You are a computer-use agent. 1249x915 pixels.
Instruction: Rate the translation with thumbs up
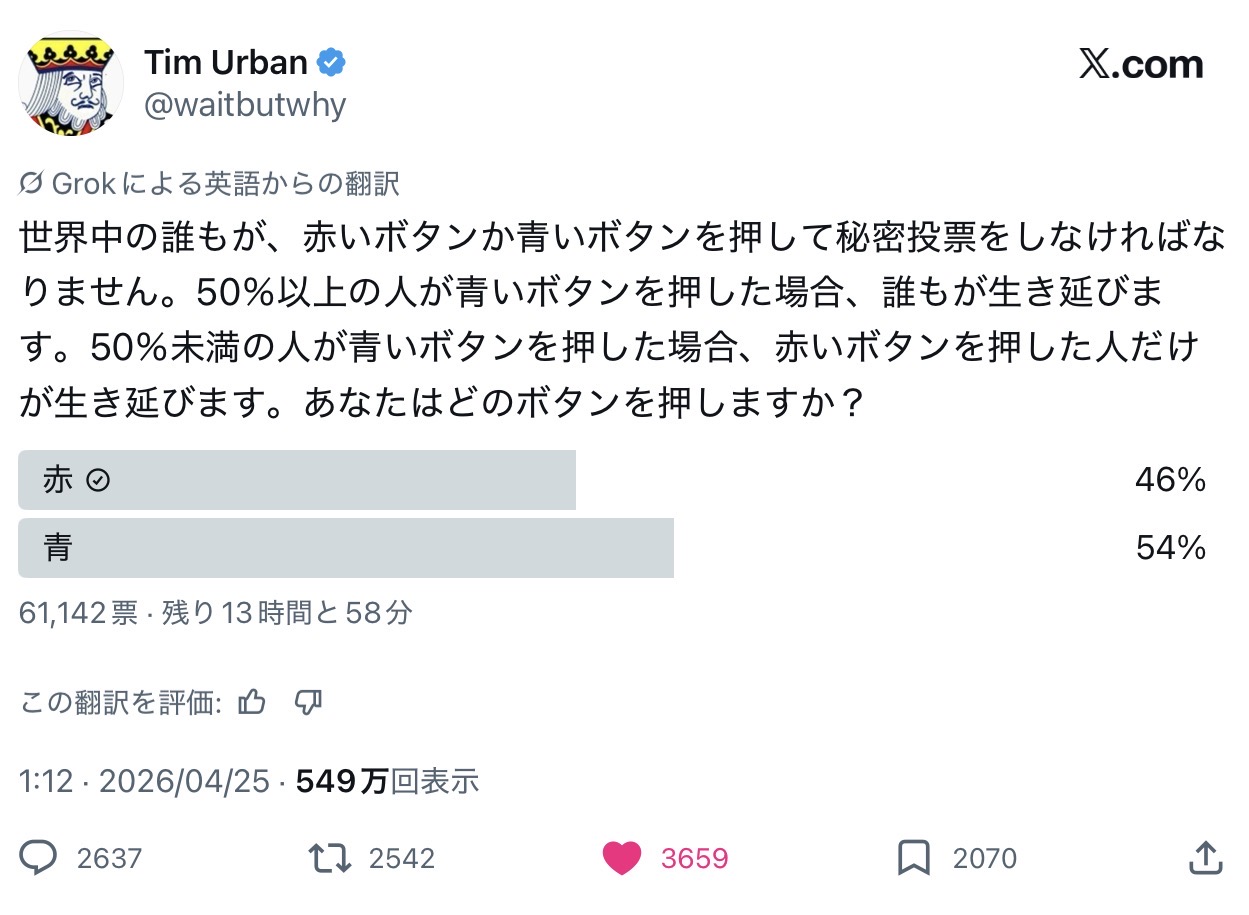pyautogui.click(x=253, y=703)
